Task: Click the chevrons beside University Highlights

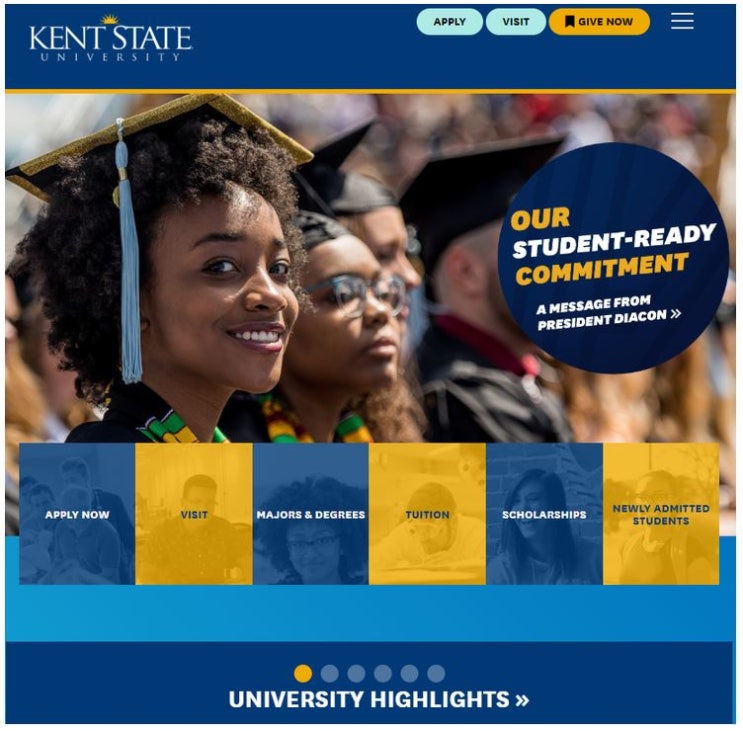Action: (522, 700)
